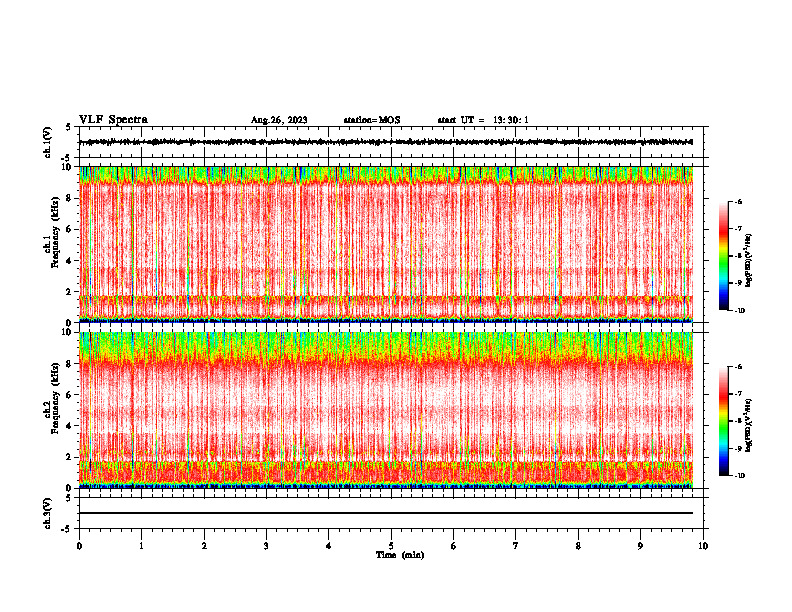The height and width of the screenshot is (612, 792).
Task: Click the ch.1 waveform trace
Action: click(x=386, y=142)
